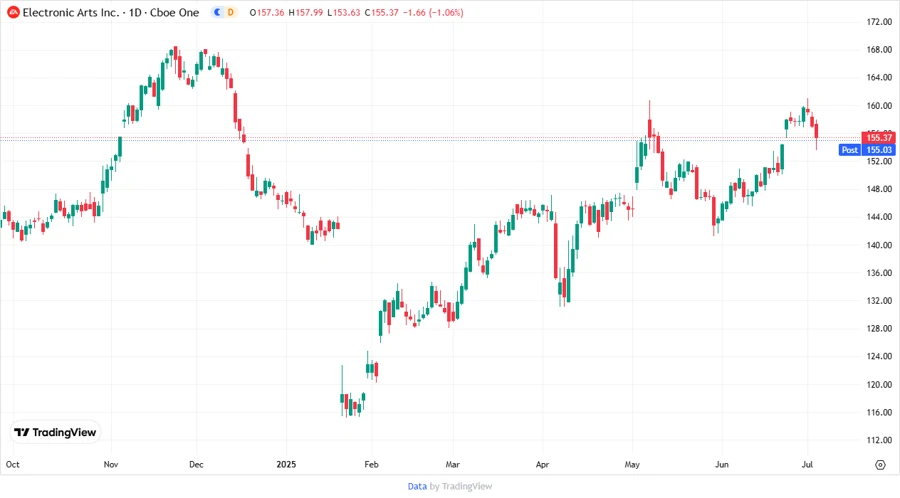Click the 124.00 price axis label
The width and height of the screenshot is (900, 498).
879,356
